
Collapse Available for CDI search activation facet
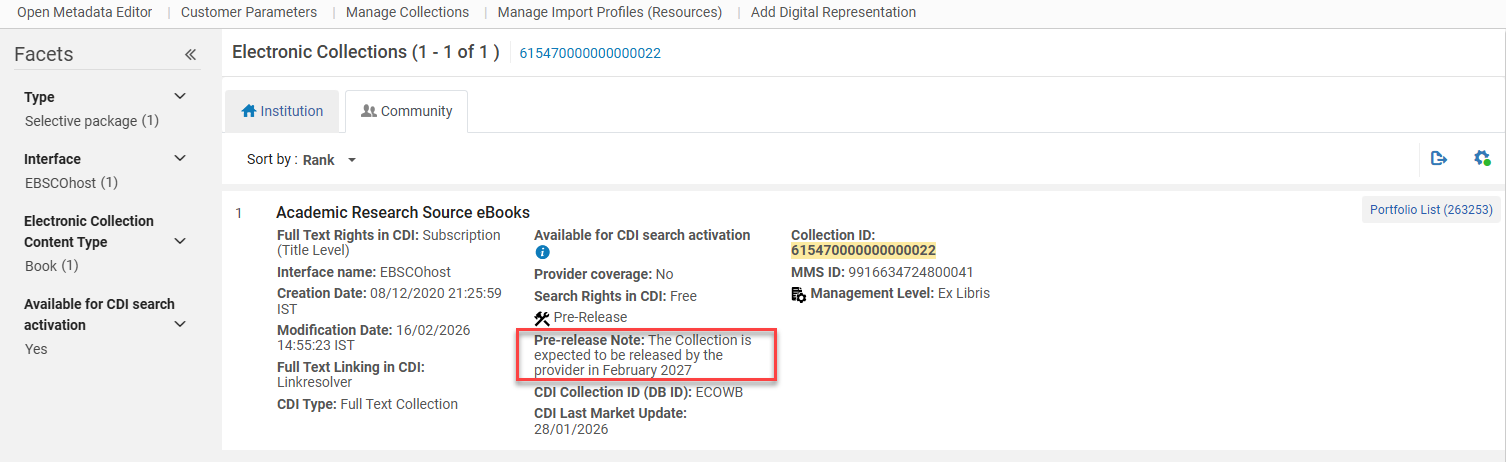point(180,325)
